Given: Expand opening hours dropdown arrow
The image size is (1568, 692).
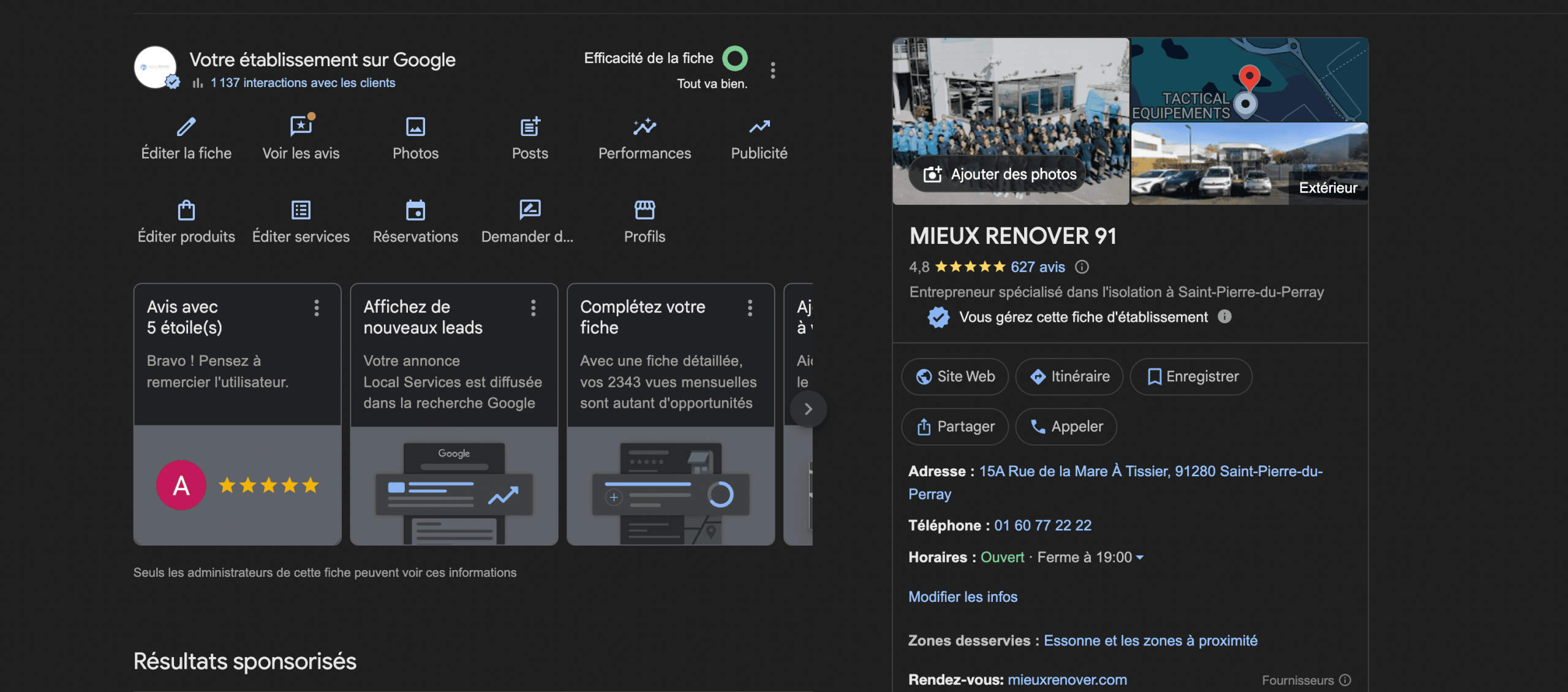Looking at the screenshot, I should click(1140, 558).
